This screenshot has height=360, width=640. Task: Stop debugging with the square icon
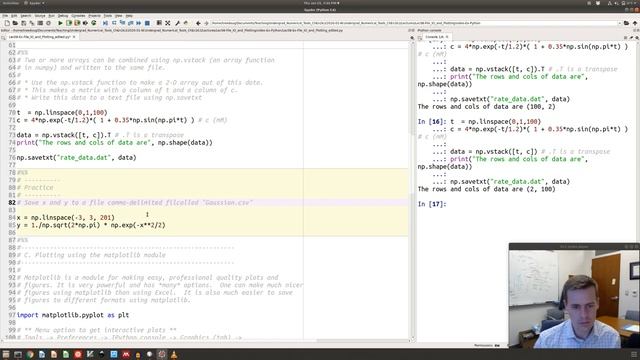[147, 23]
